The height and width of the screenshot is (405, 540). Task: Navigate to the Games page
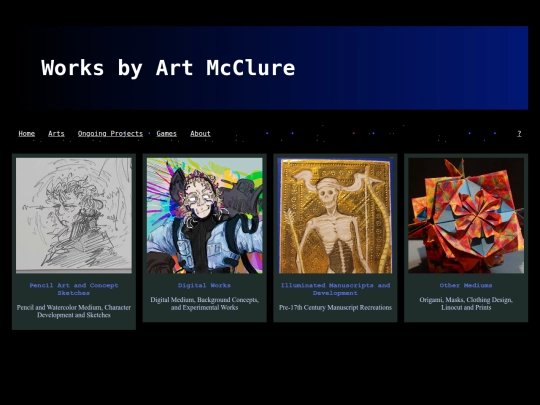click(x=166, y=133)
